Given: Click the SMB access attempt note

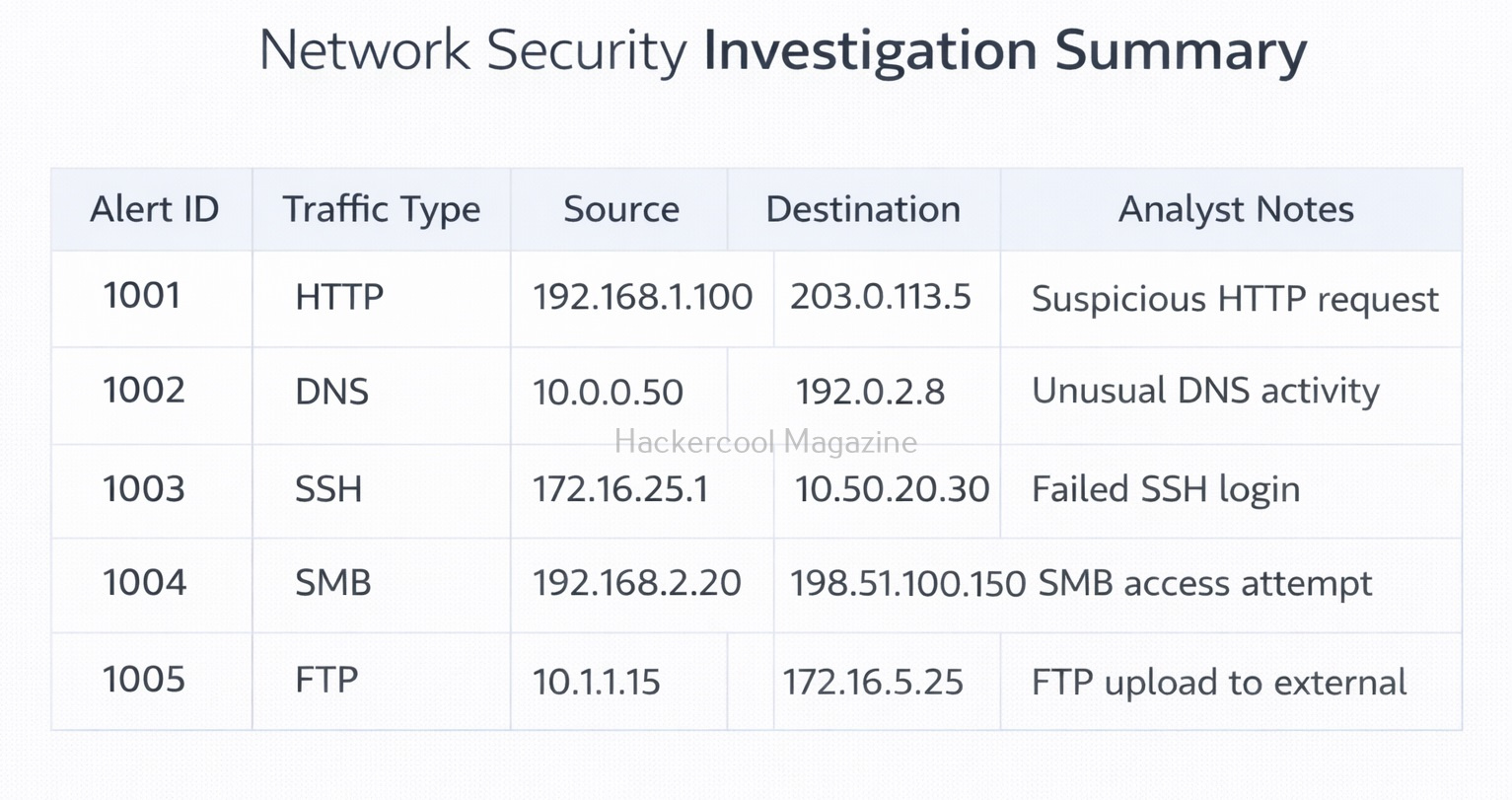Looking at the screenshot, I should click(1205, 584).
